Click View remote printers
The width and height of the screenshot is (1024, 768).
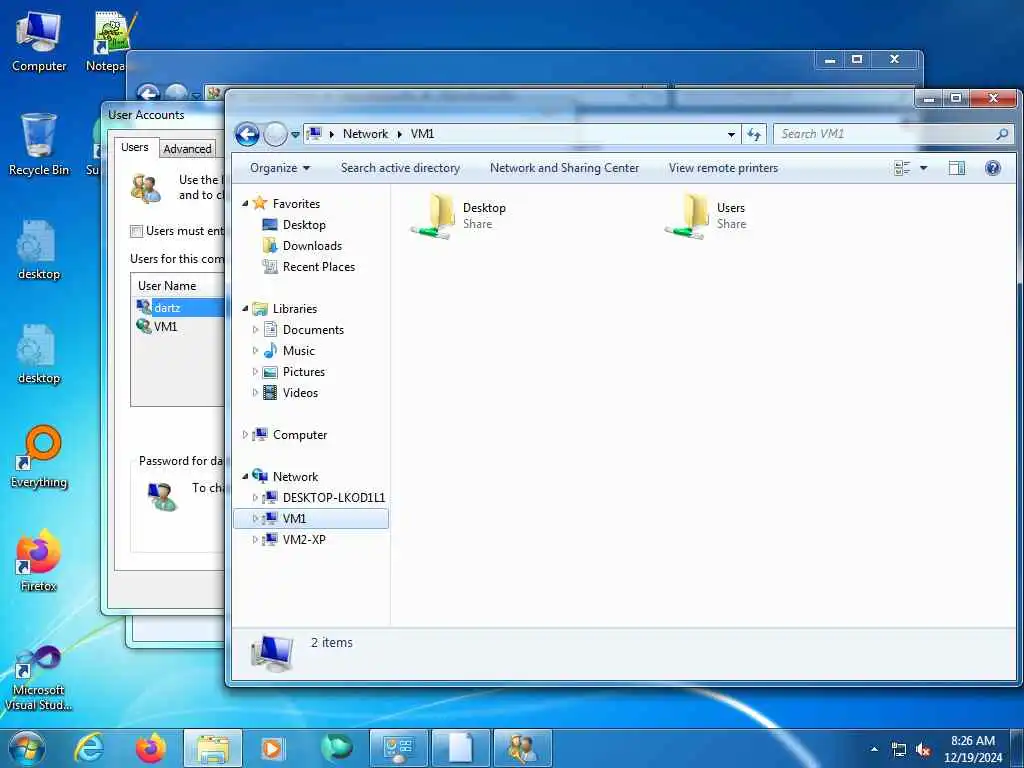click(x=723, y=168)
